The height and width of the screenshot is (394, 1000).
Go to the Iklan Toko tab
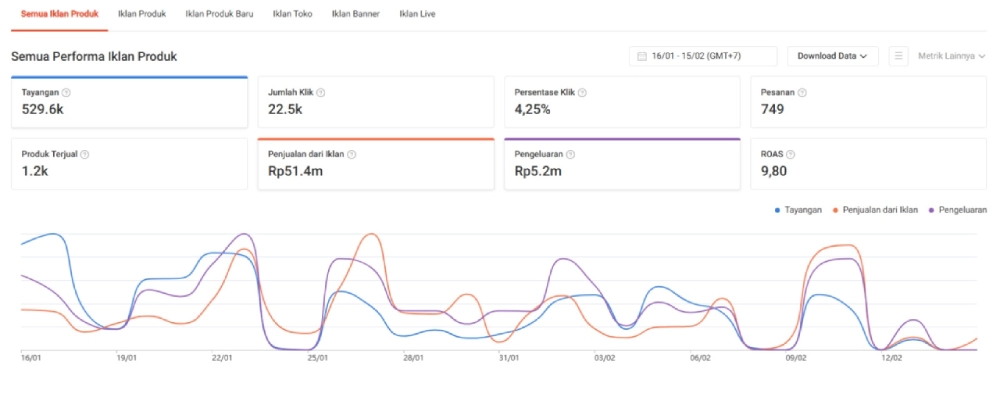[x=292, y=13]
